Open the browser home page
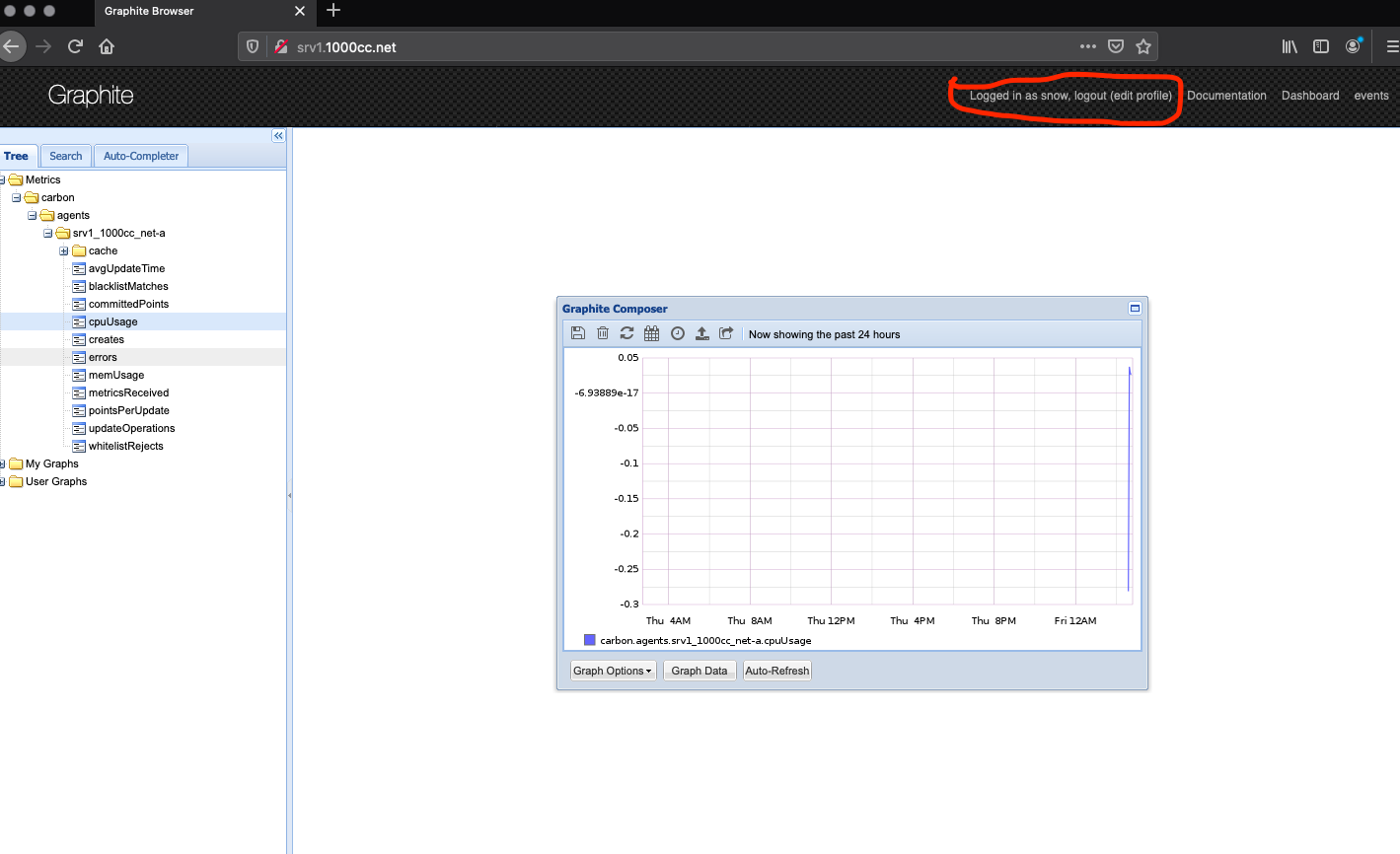This screenshot has width=1400, height=854. tap(107, 46)
